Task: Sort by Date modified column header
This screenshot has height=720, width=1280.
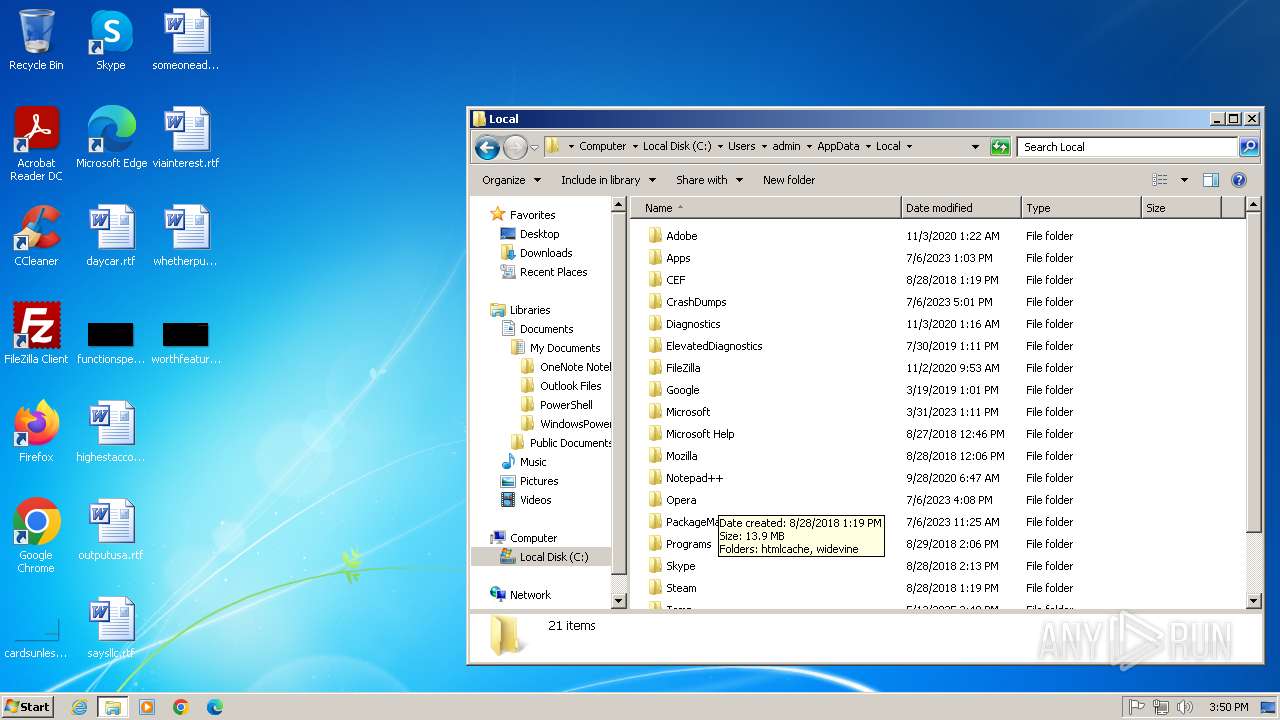Action: coord(961,208)
